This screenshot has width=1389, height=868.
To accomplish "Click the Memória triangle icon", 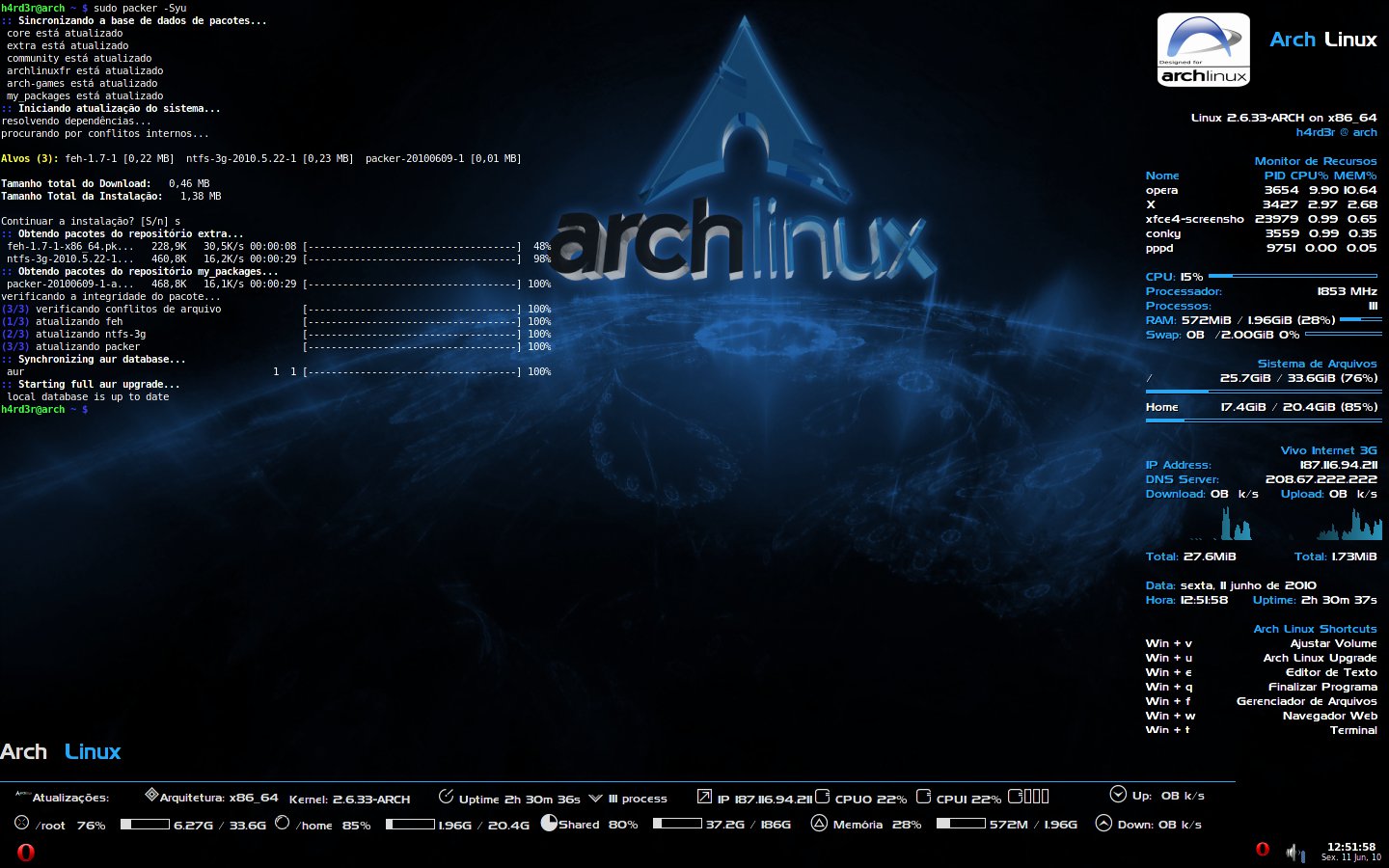I will point(819,823).
